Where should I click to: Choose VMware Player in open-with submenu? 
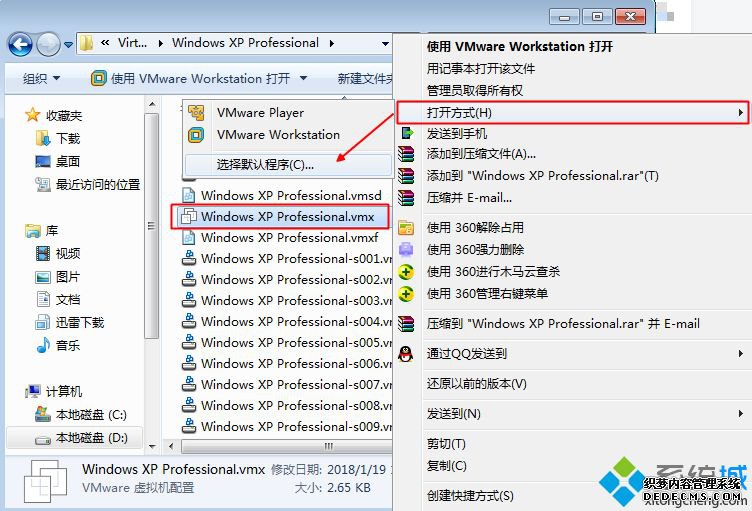click(x=289, y=113)
